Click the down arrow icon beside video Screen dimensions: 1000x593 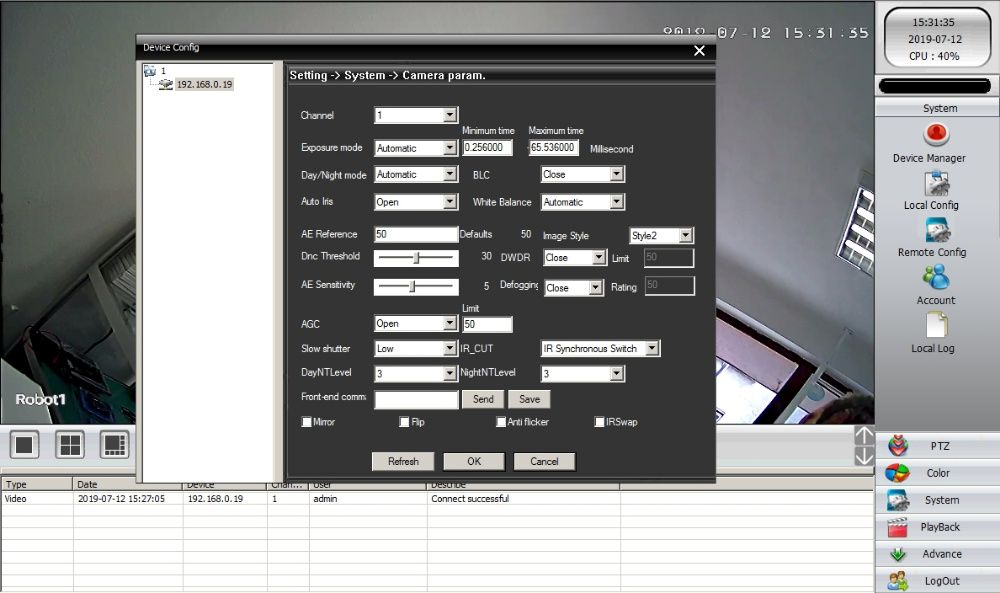pyautogui.click(x=864, y=455)
